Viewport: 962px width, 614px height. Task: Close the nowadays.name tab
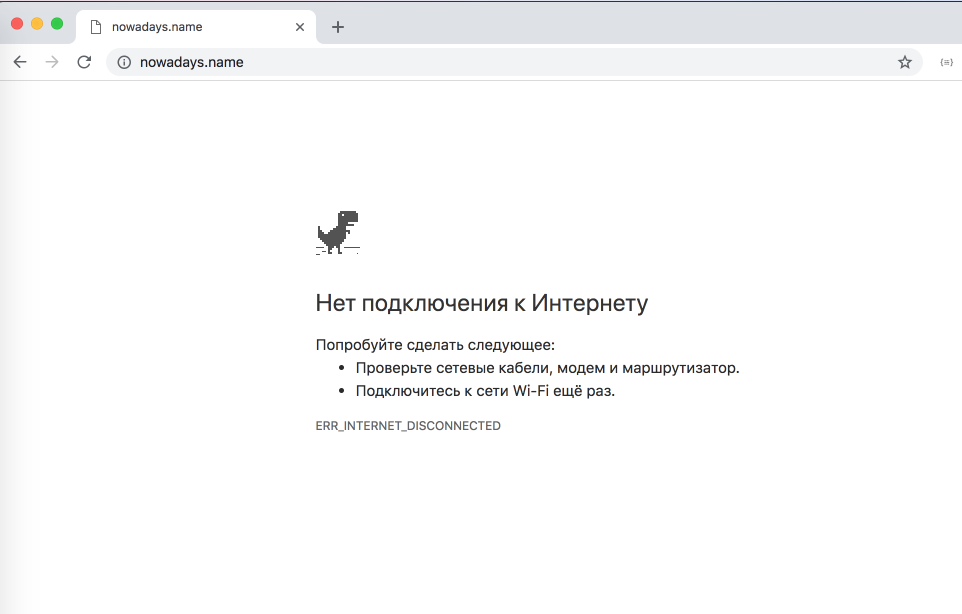point(299,27)
